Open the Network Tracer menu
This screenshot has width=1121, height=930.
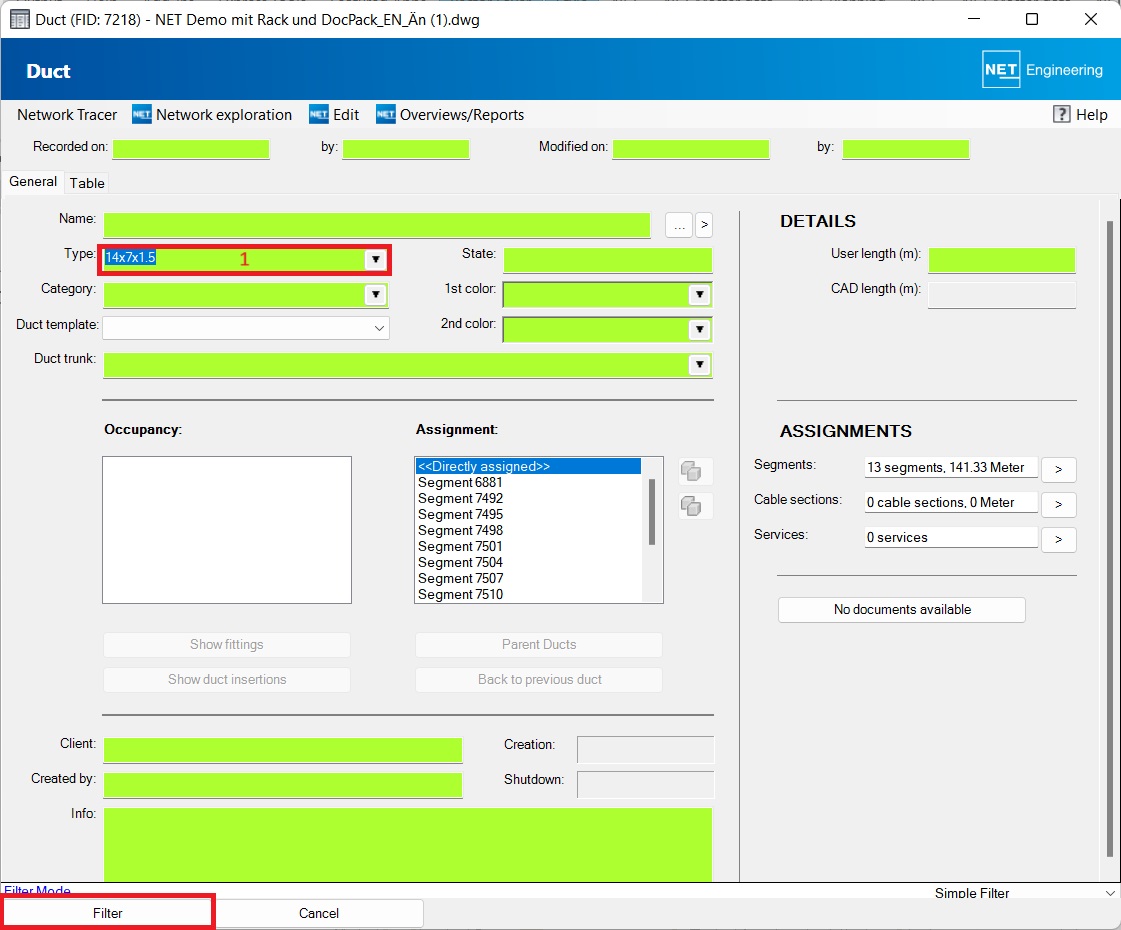click(x=67, y=115)
